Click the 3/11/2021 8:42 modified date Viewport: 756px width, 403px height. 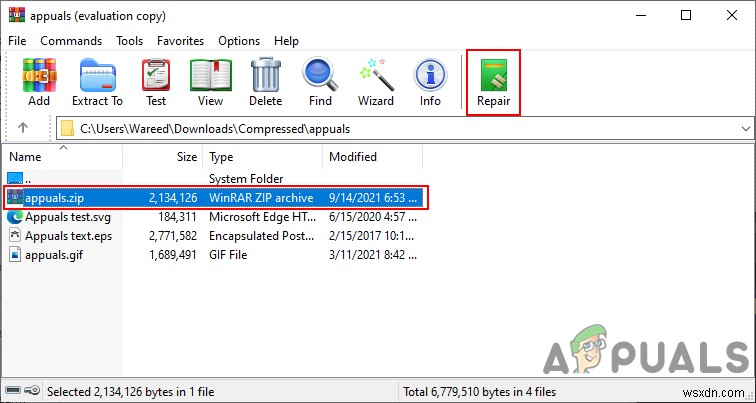(373, 255)
